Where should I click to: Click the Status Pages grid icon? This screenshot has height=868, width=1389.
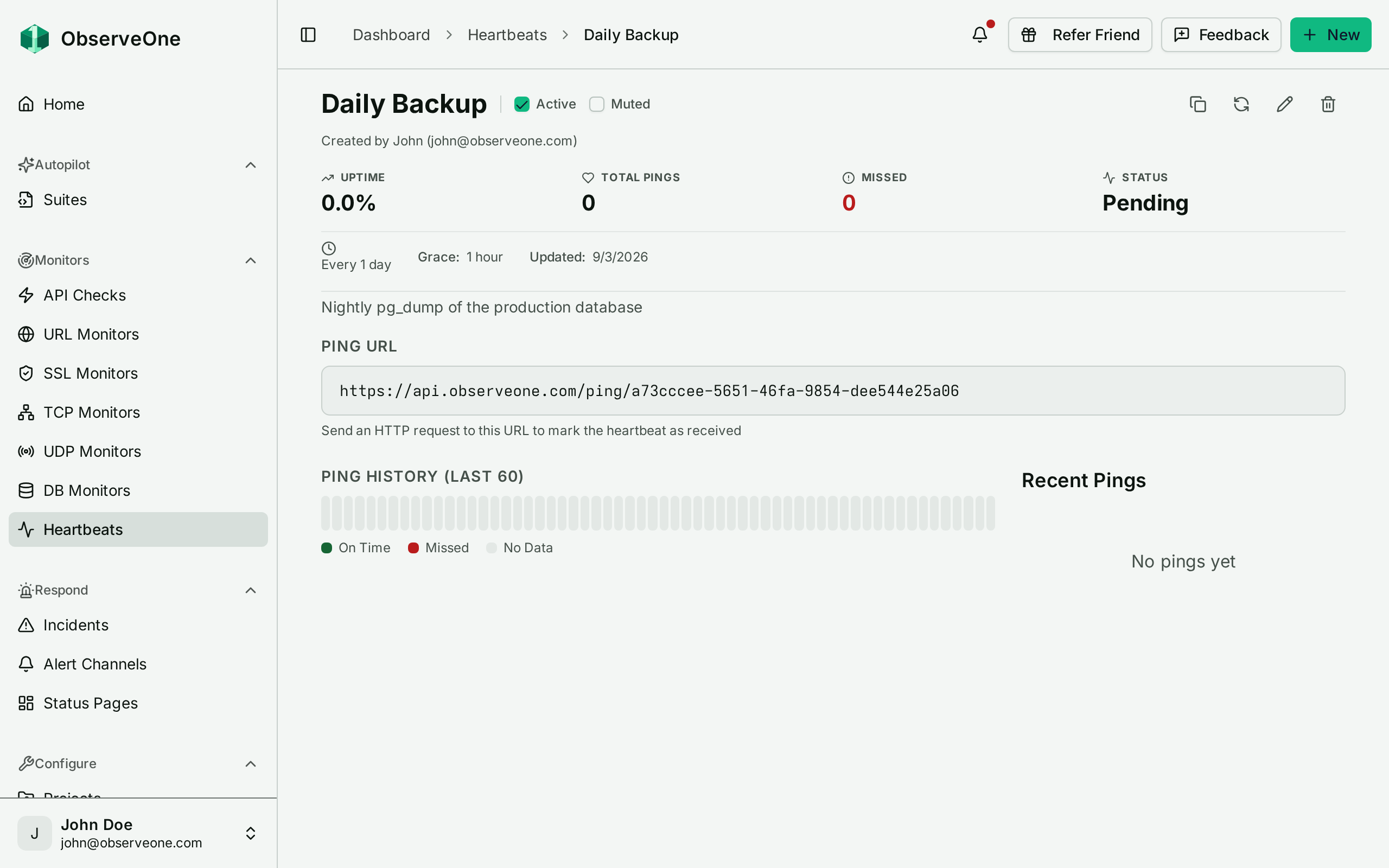pos(26,703)
